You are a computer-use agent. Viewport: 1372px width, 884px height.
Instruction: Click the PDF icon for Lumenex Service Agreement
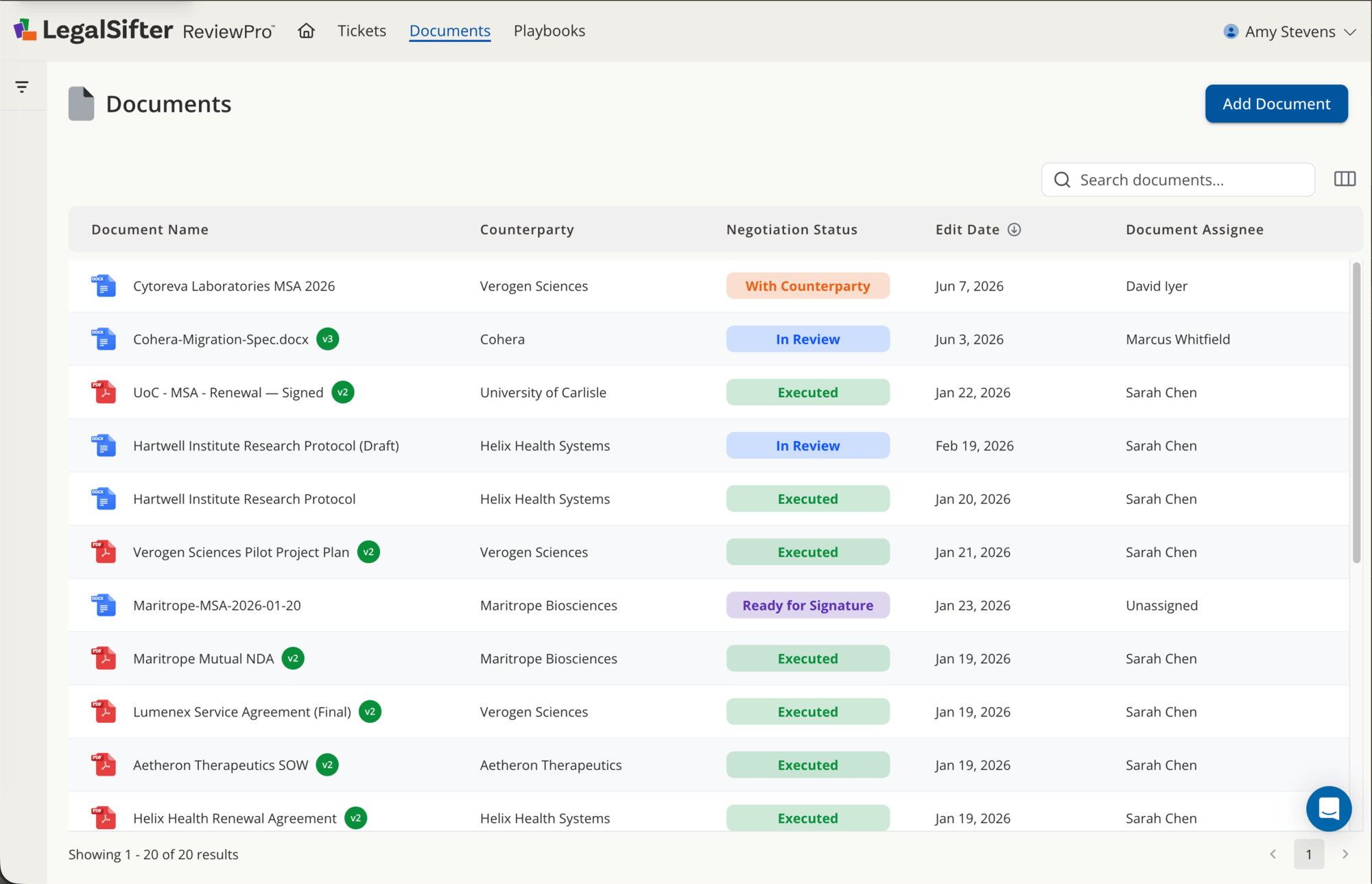coord(104,712)
